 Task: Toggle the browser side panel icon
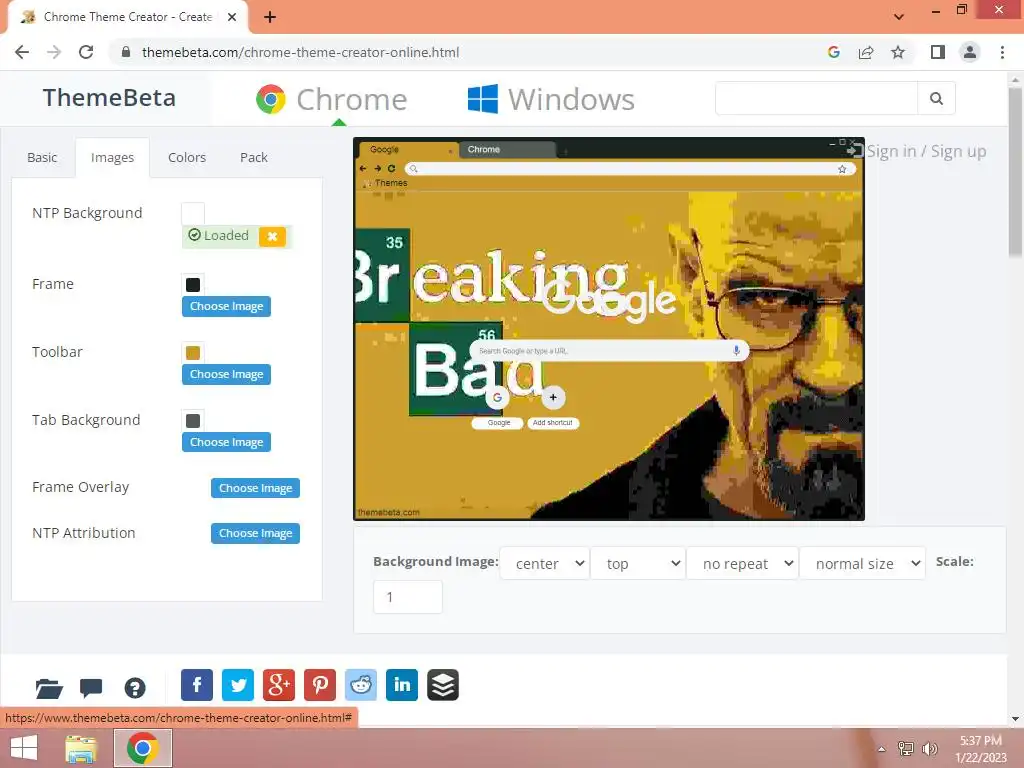coord(938,52)
